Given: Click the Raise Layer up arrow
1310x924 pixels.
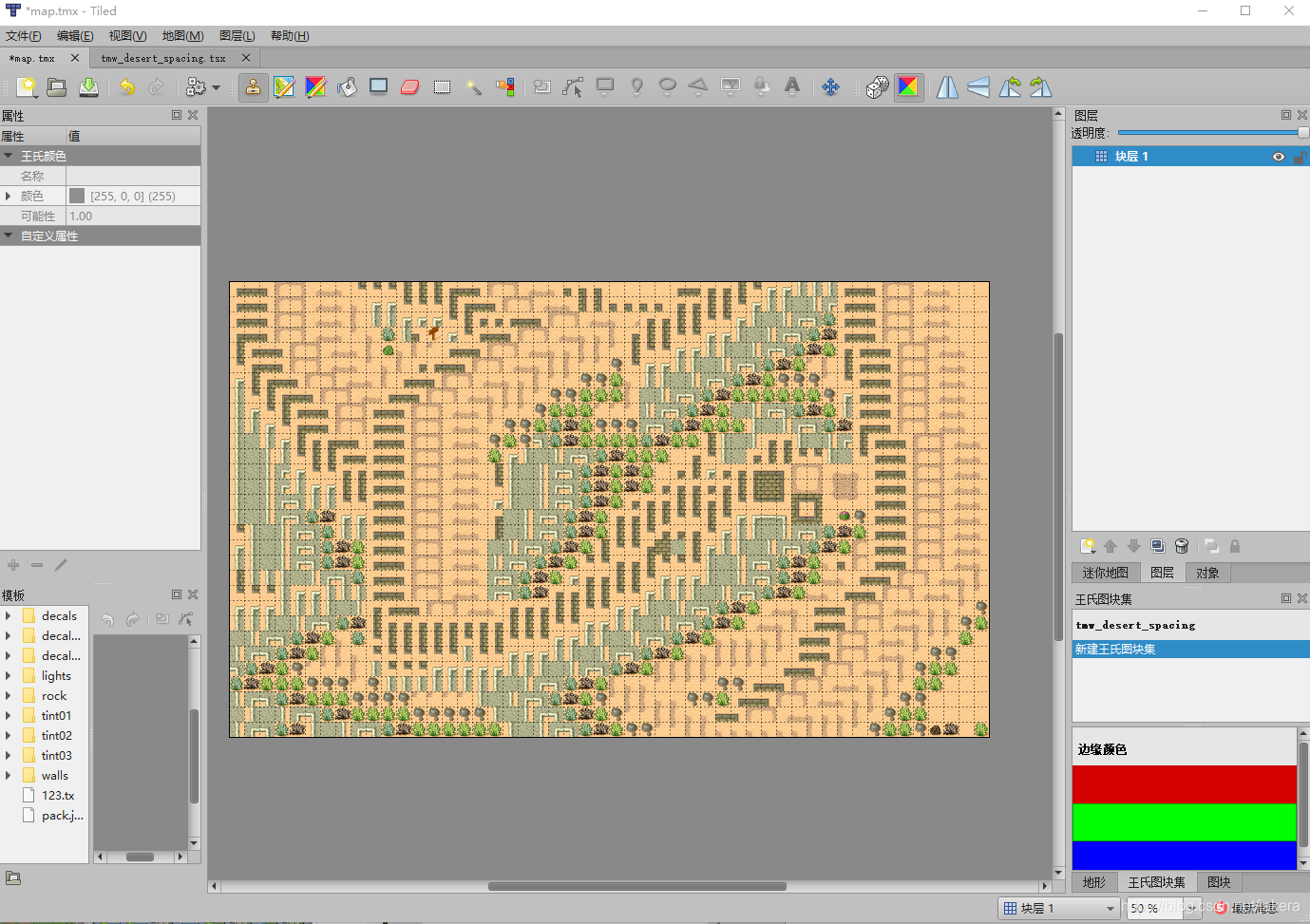Looking at the screenshot, I should [1111, 546].
